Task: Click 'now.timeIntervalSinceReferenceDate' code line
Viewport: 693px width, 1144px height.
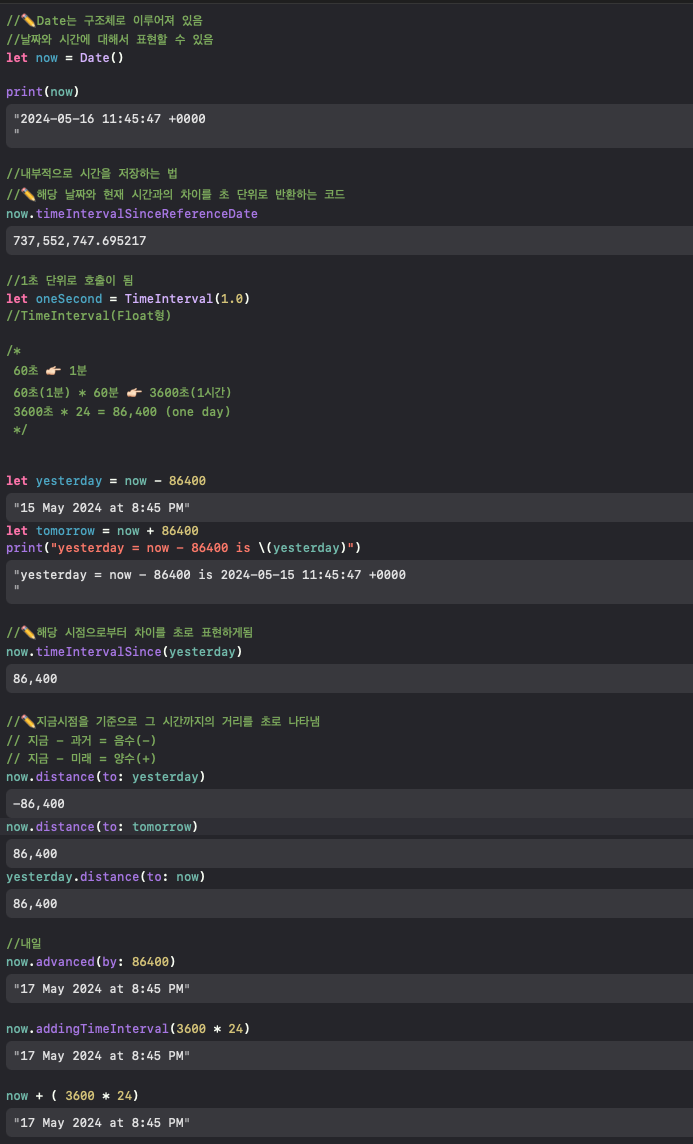Action: 132,214
